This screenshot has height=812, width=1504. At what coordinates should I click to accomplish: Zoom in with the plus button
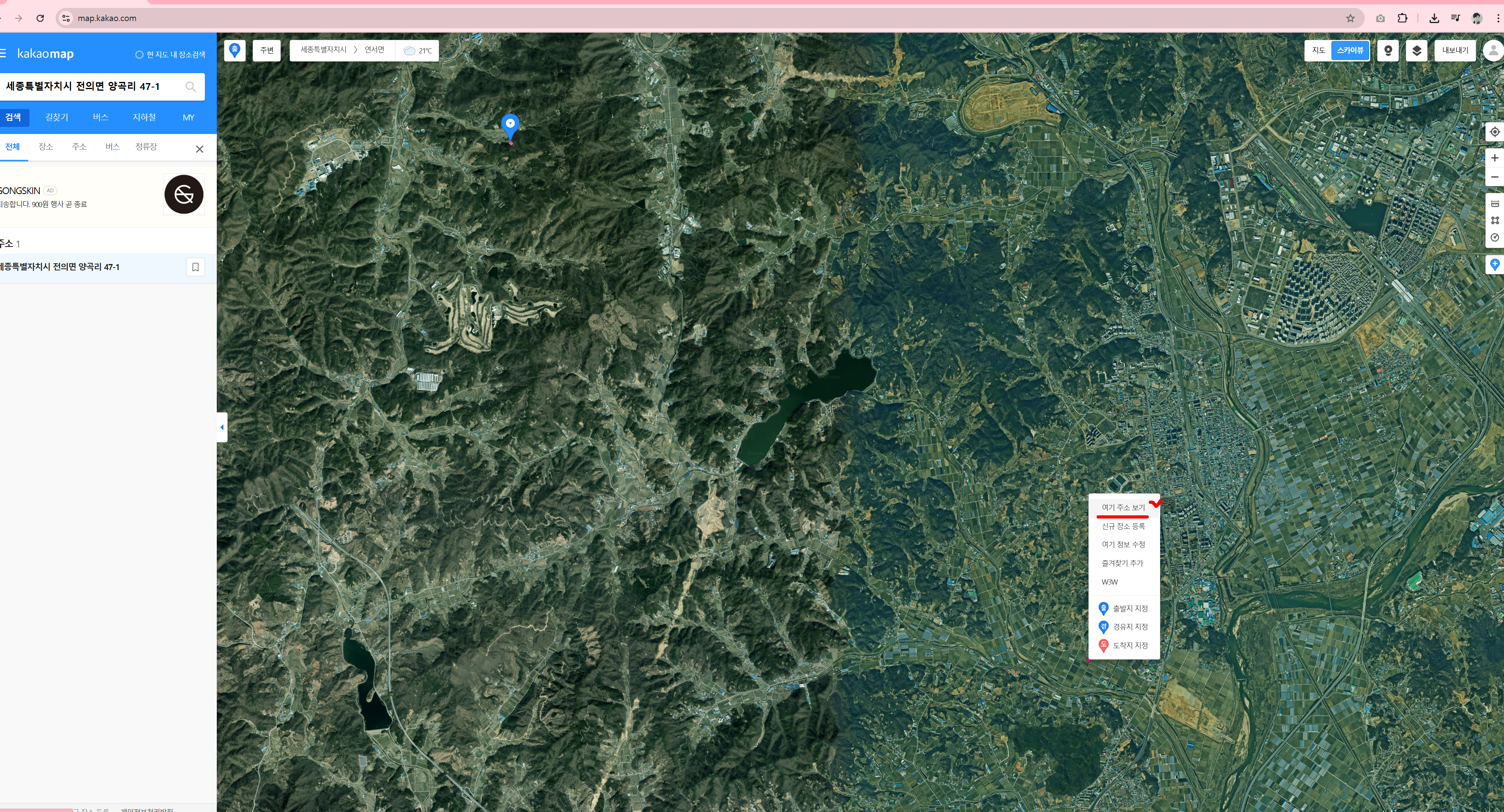1494,158
